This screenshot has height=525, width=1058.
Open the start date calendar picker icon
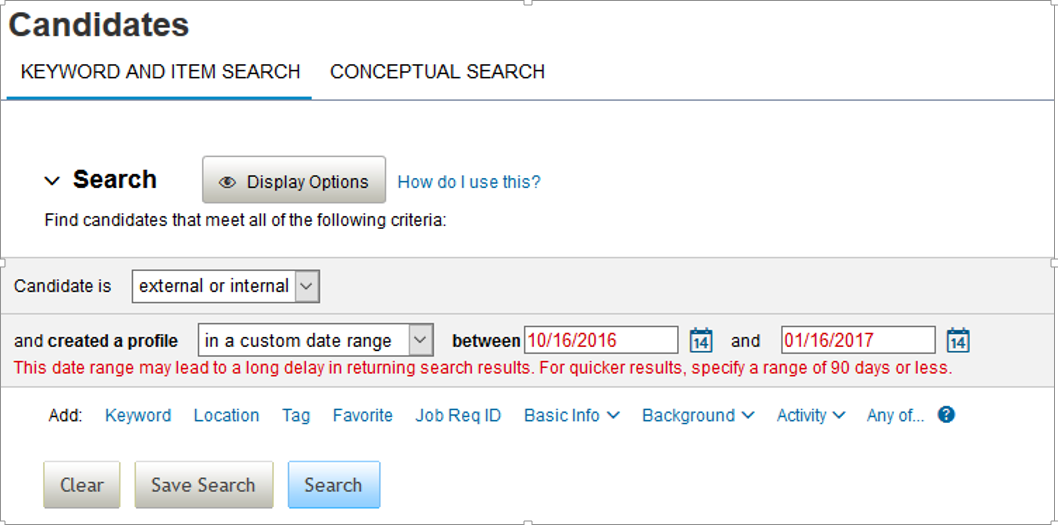click(x=701, y=339)
